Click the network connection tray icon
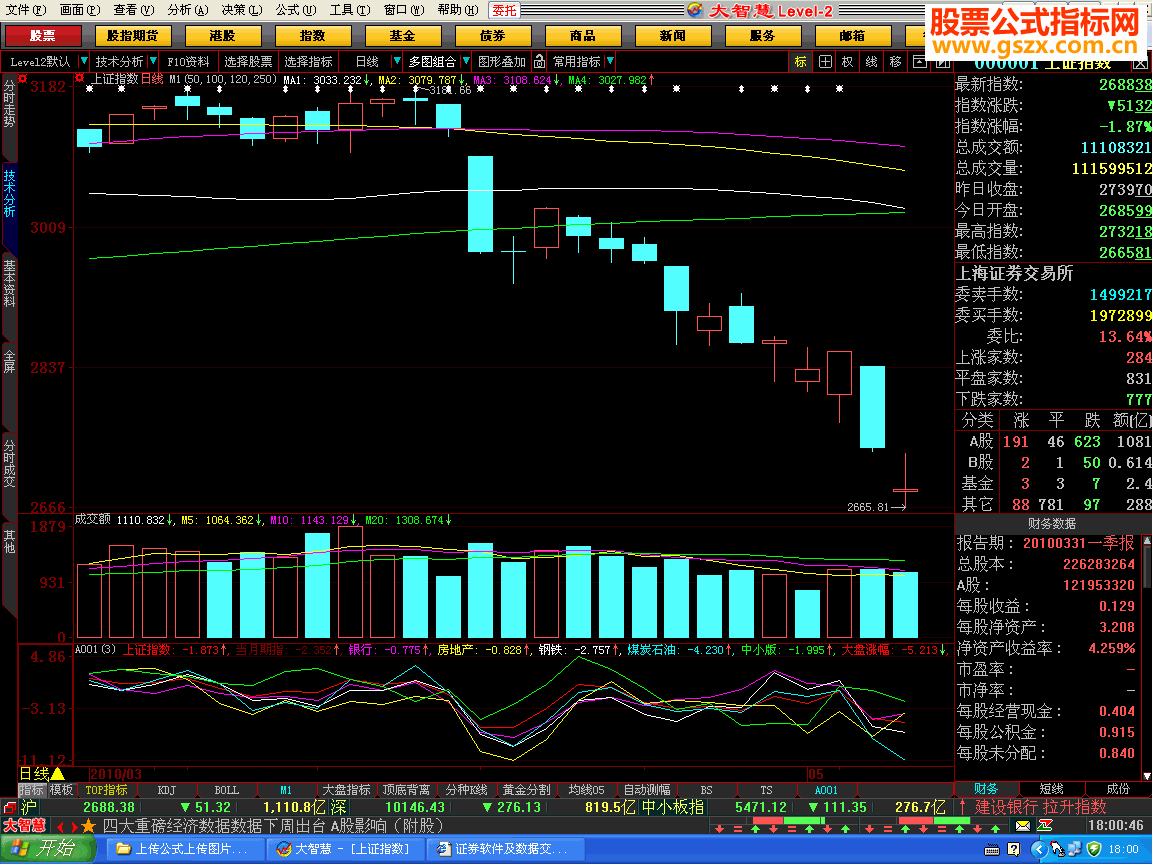Image resolution: width=1152 pixels, height=864 pixels. pyautogui.click(x=1075, y=849)
